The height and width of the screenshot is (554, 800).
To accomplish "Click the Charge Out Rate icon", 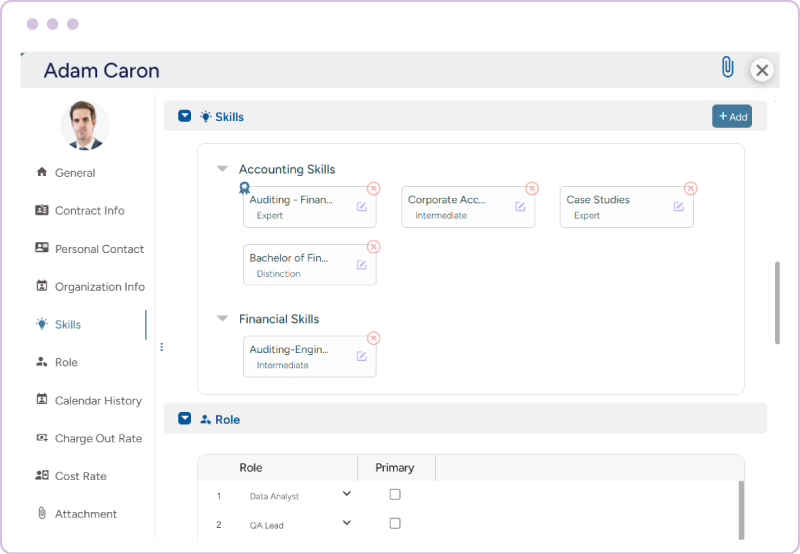I will 42,437.
